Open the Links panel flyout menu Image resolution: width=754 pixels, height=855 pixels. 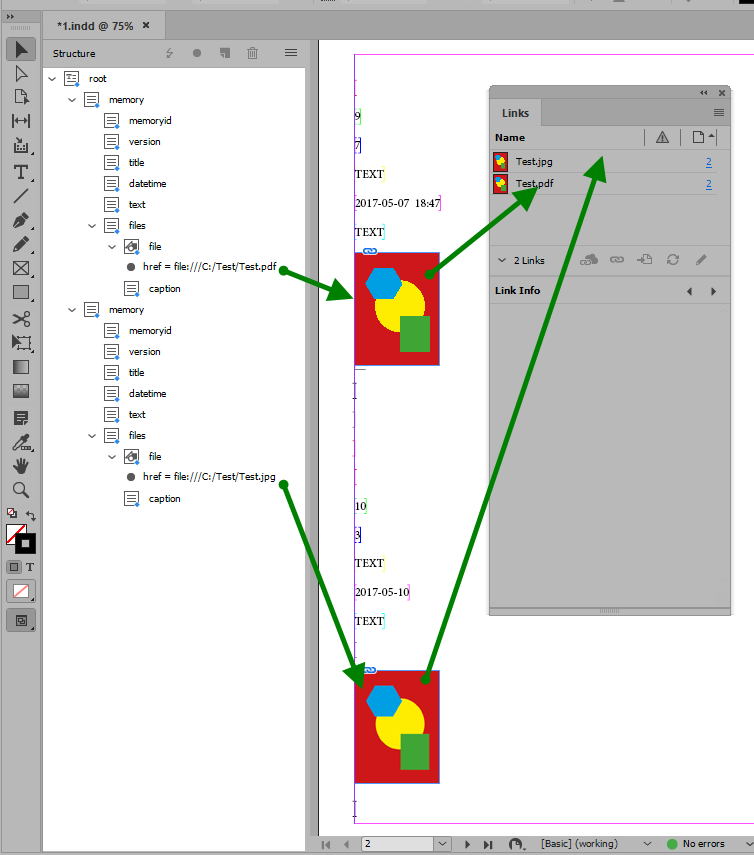coord(719,112)
